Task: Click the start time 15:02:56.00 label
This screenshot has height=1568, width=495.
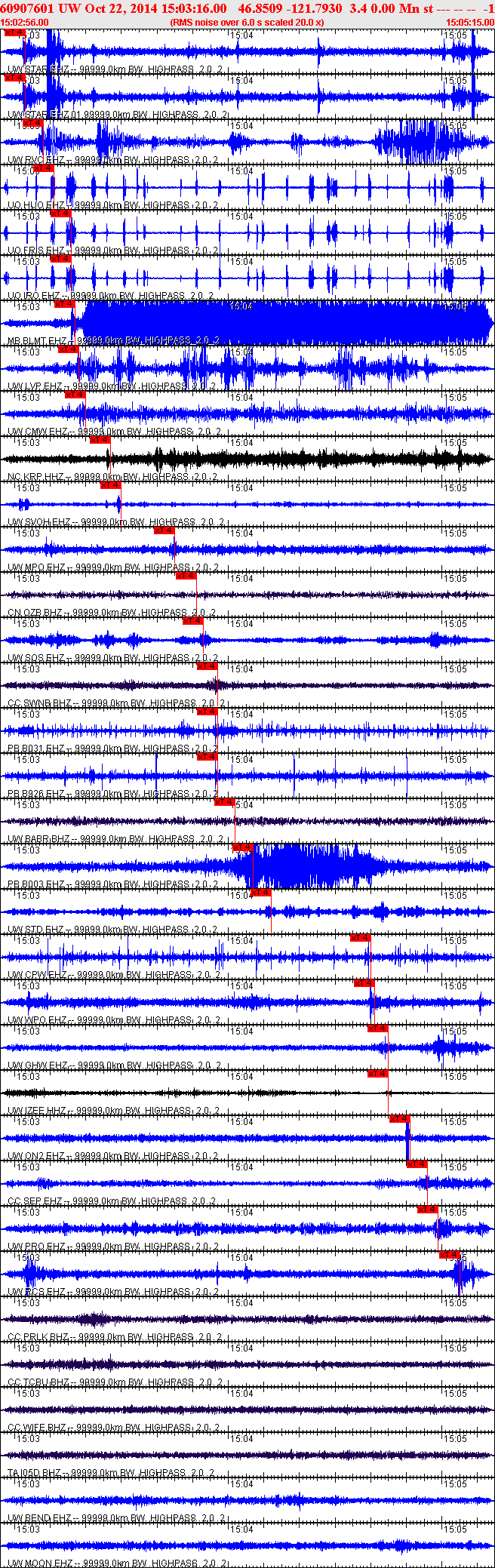Action: point(24,23)
